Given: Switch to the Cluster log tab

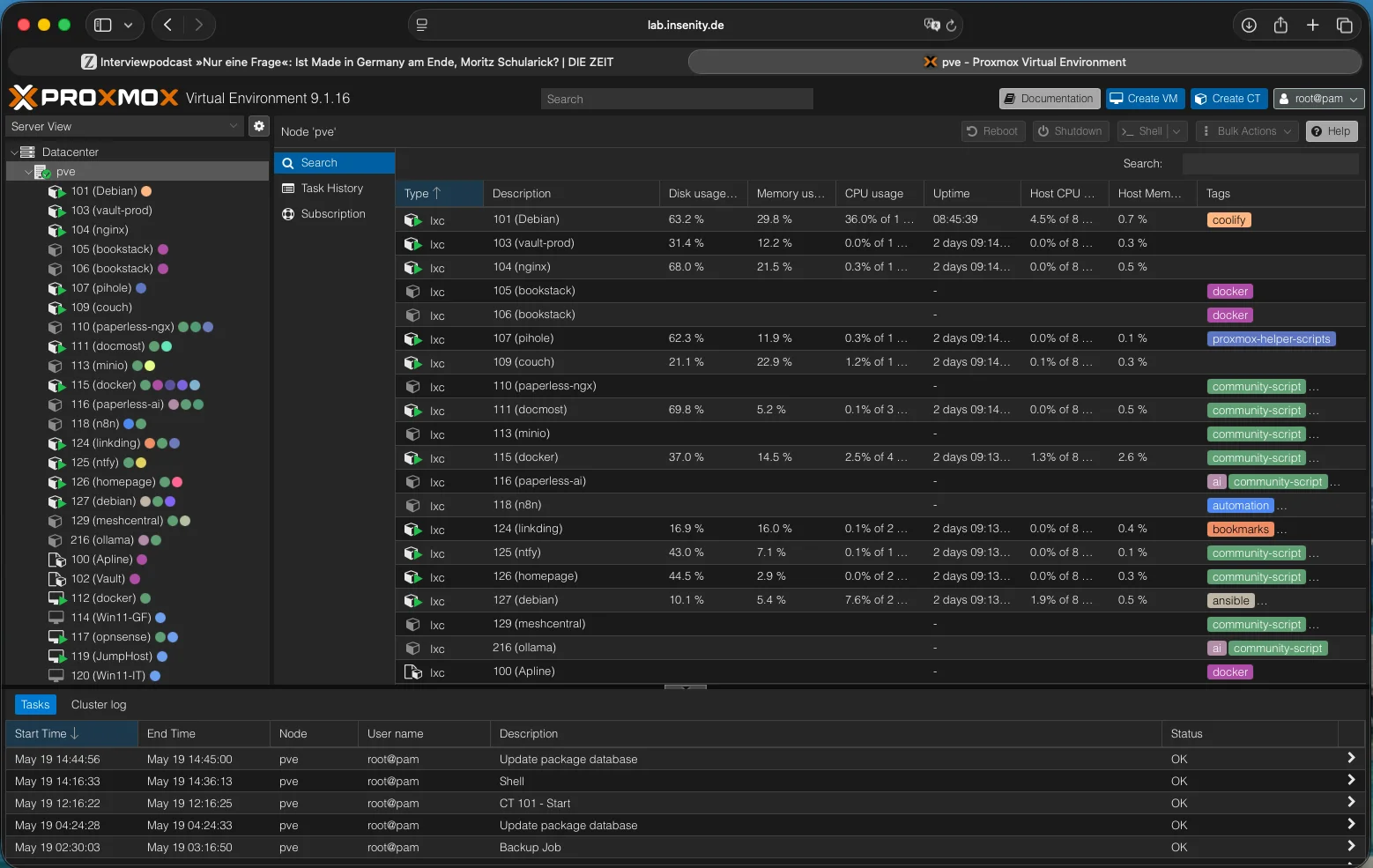Looking at the screenshot, I should point(99,705).
